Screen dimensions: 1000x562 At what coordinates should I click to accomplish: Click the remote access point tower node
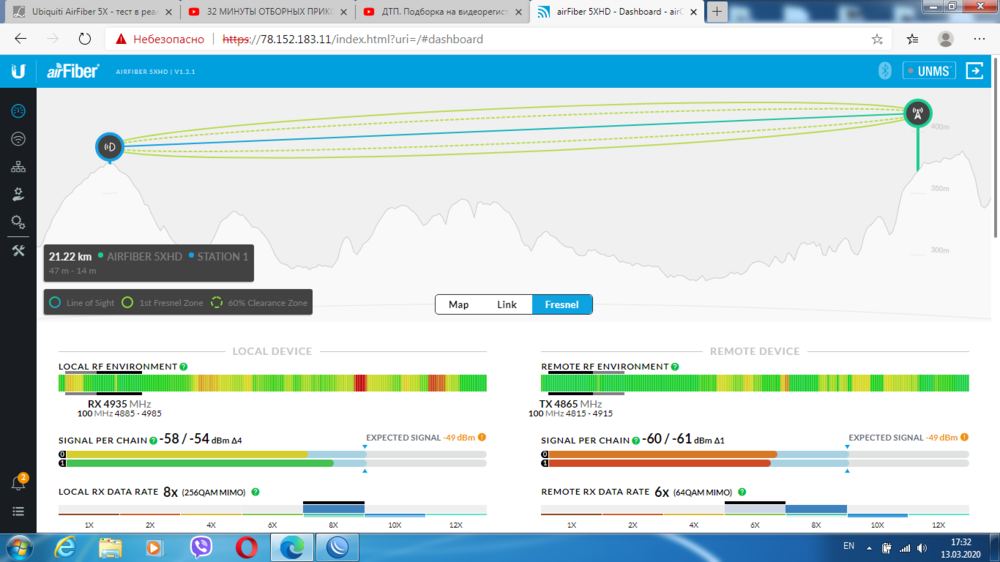[917, 113]
